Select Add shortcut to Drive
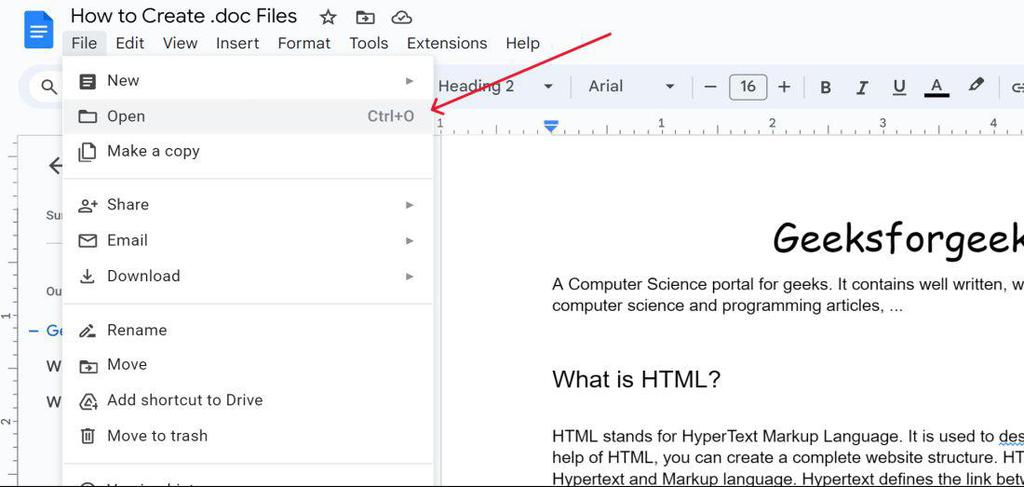Viewport: 1024px width, 487px height. tap(248, 400)
